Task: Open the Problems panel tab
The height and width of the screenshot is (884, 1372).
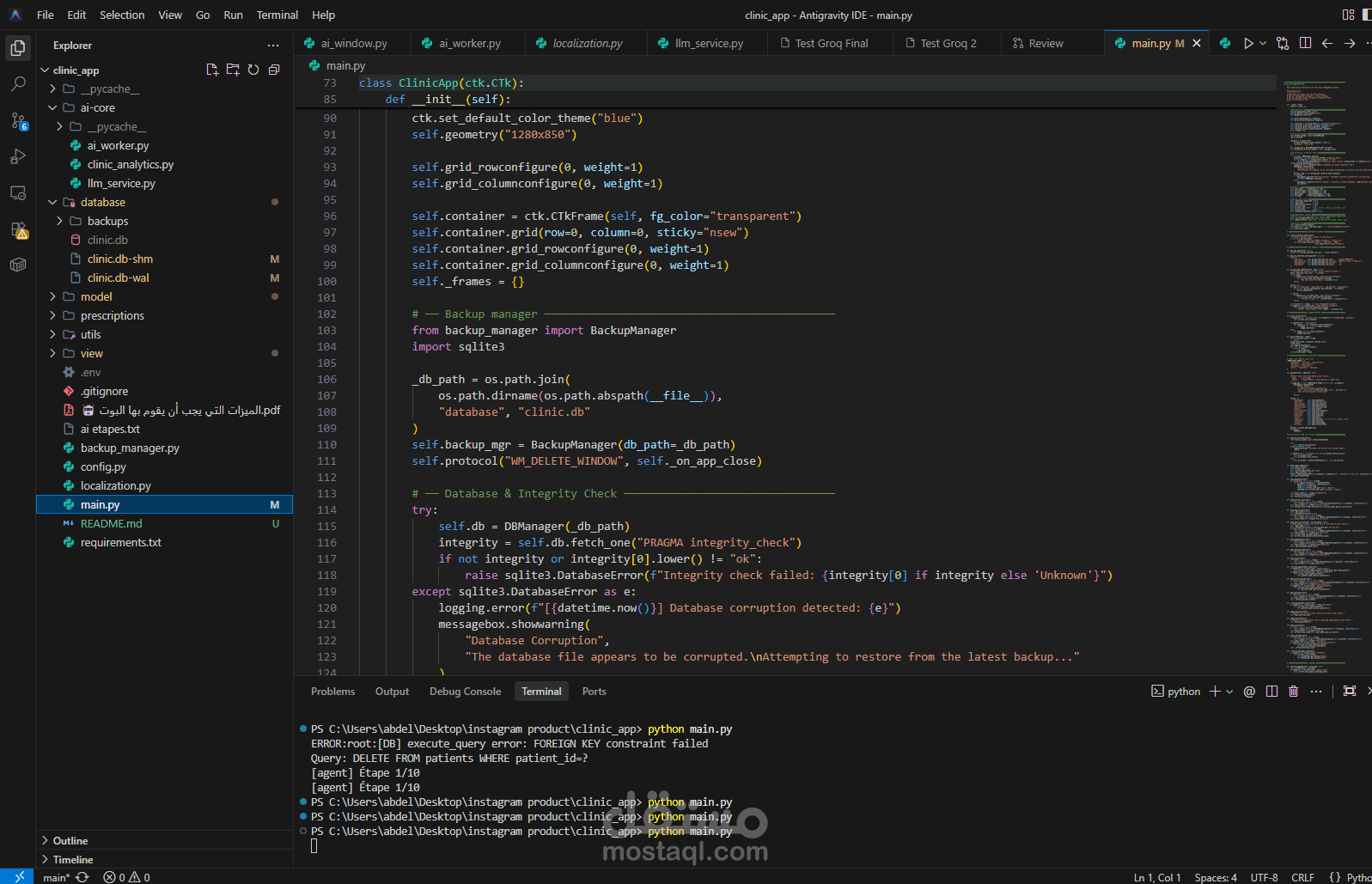Action: click(332, 692)
